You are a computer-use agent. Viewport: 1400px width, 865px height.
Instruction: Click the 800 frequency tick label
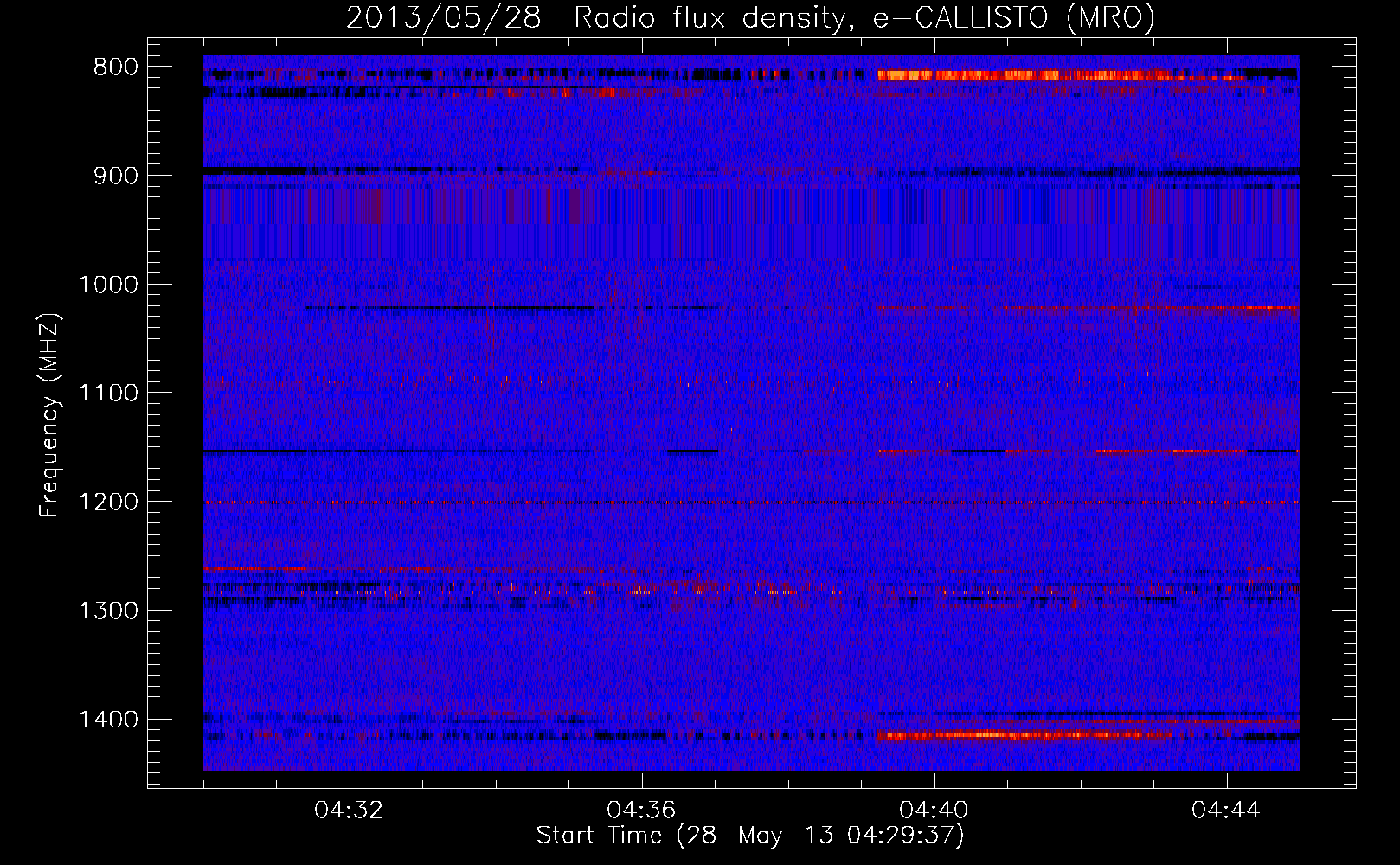point(115,67)
